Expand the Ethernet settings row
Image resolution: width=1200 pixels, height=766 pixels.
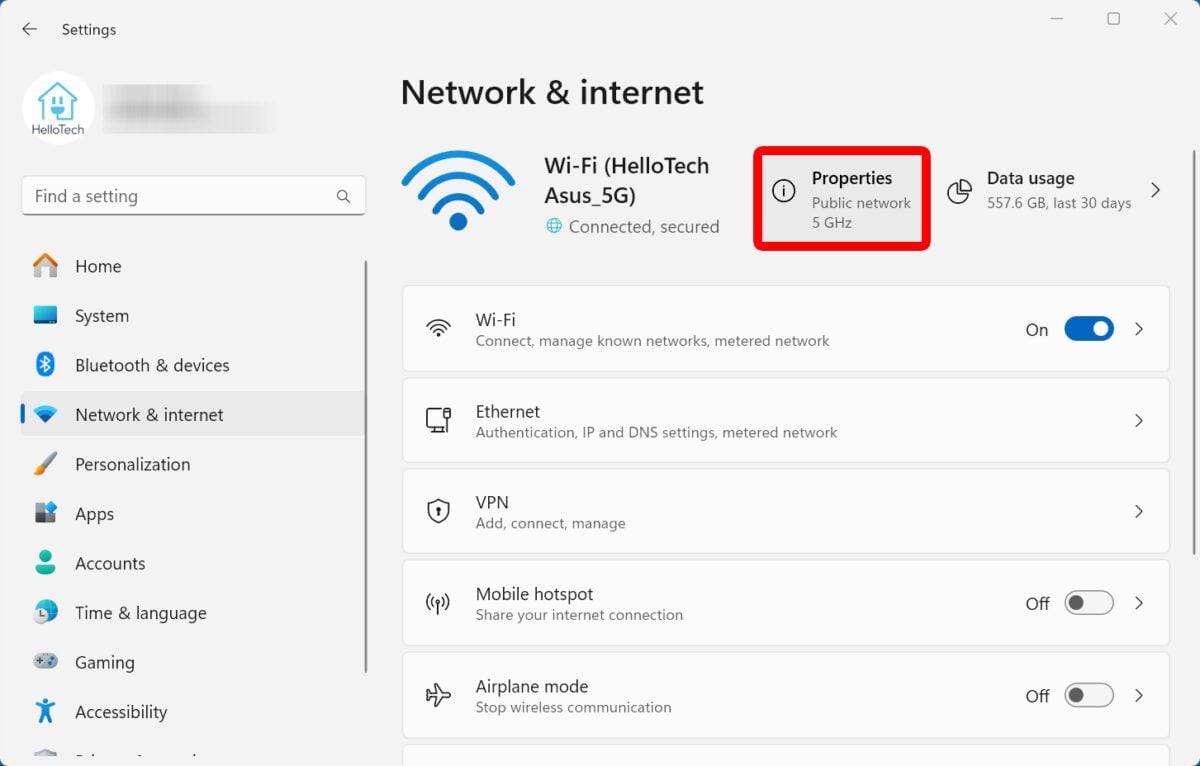(1139, 420)
